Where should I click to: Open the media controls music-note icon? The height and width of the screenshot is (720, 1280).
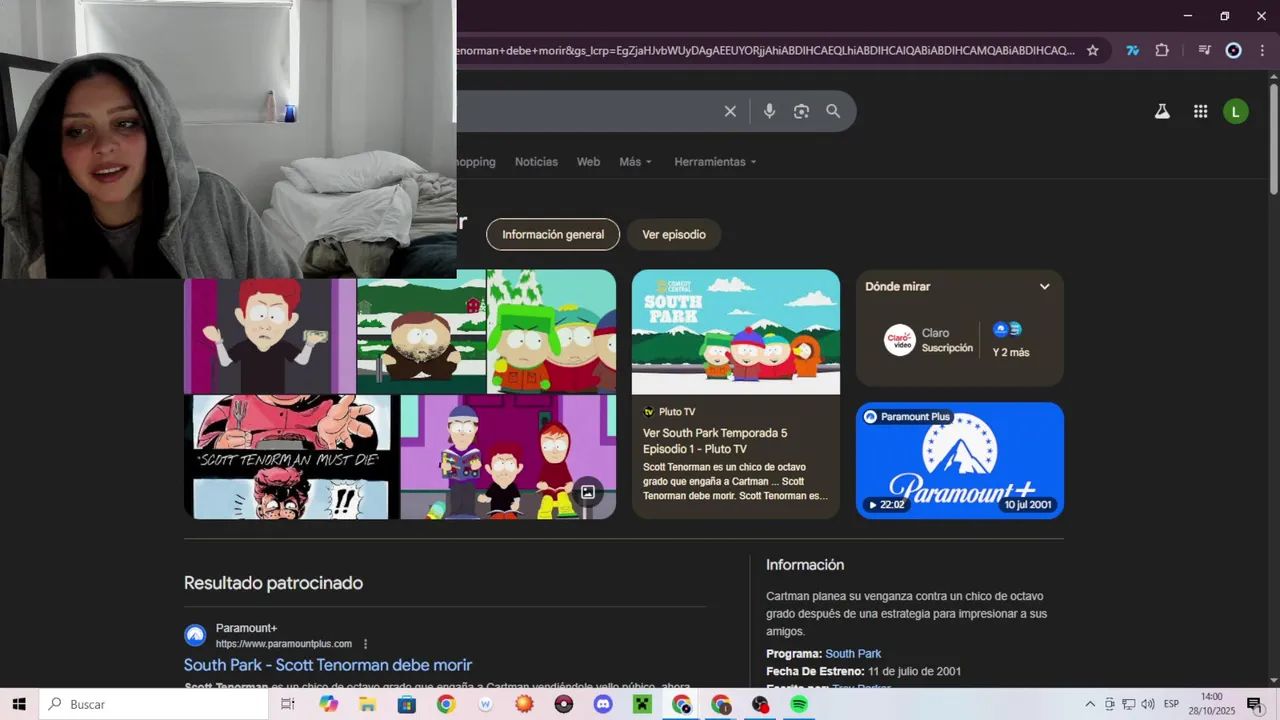(x=1204, y=50)
